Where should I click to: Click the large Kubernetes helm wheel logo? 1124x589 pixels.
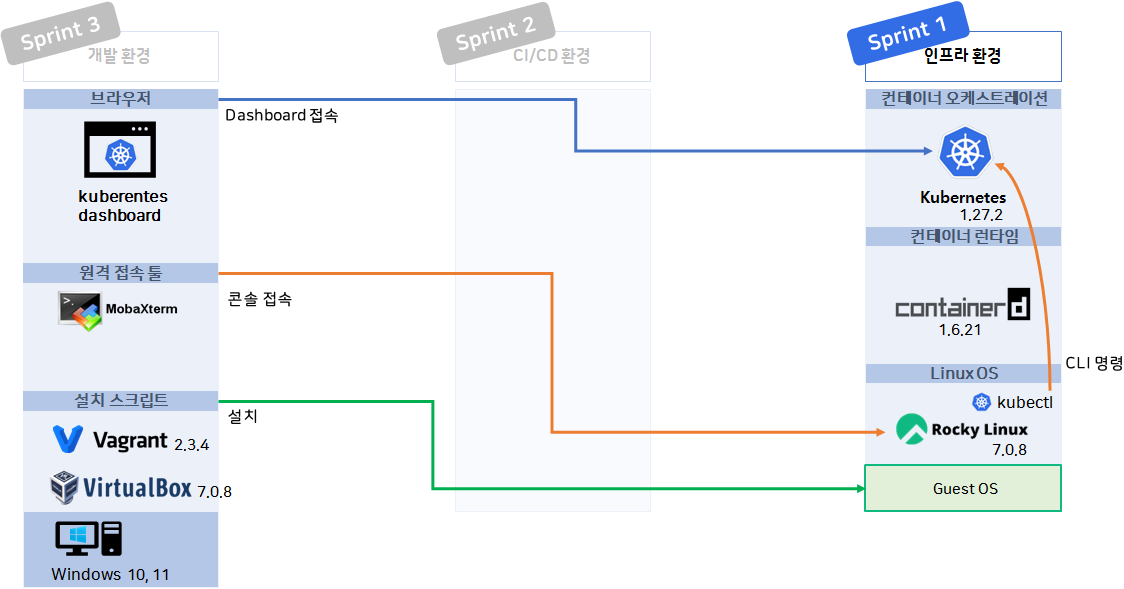pyautogui.click(x=966, y=152)
